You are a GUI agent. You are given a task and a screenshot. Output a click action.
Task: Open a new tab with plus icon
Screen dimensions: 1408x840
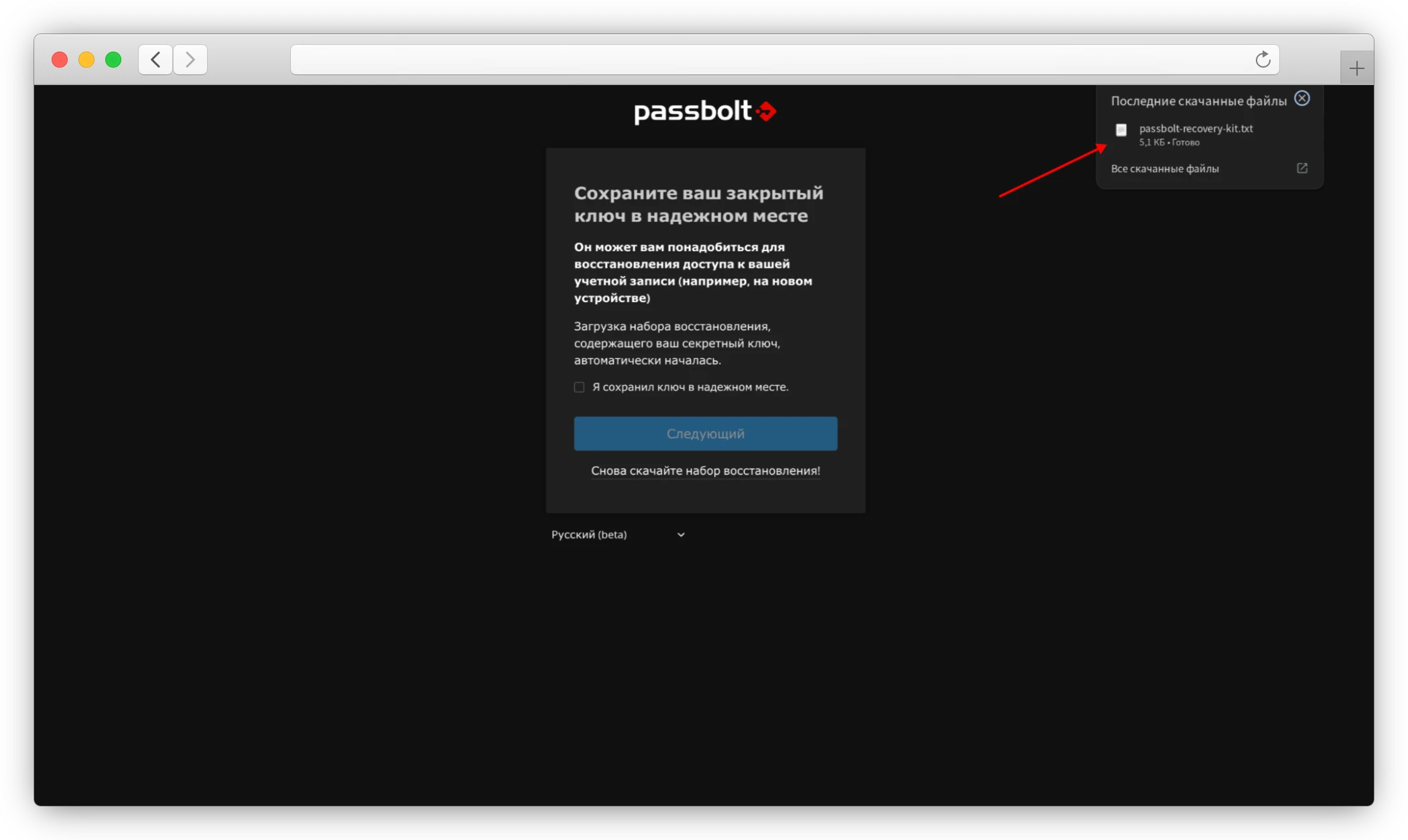(x=1356, y=68)
